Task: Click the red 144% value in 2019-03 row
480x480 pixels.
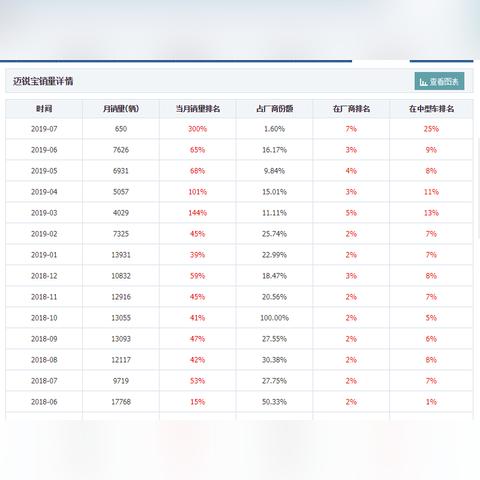Action: tap(198, 213)
